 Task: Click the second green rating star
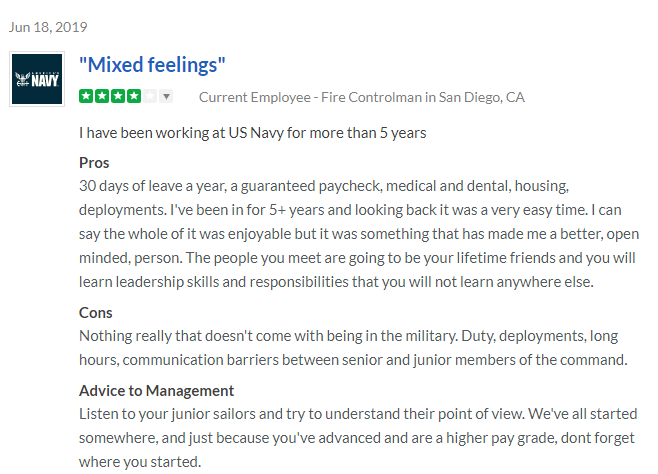coord(101,97)
